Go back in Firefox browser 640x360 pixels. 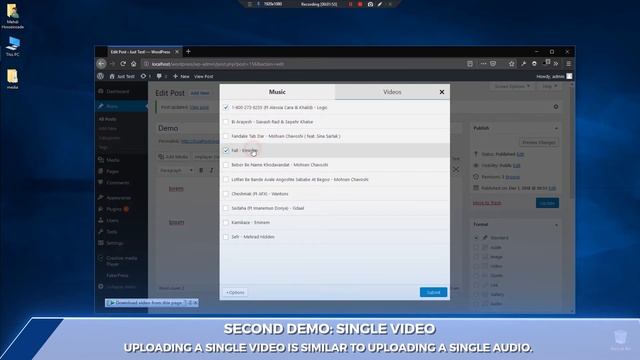tap(101, 64)
